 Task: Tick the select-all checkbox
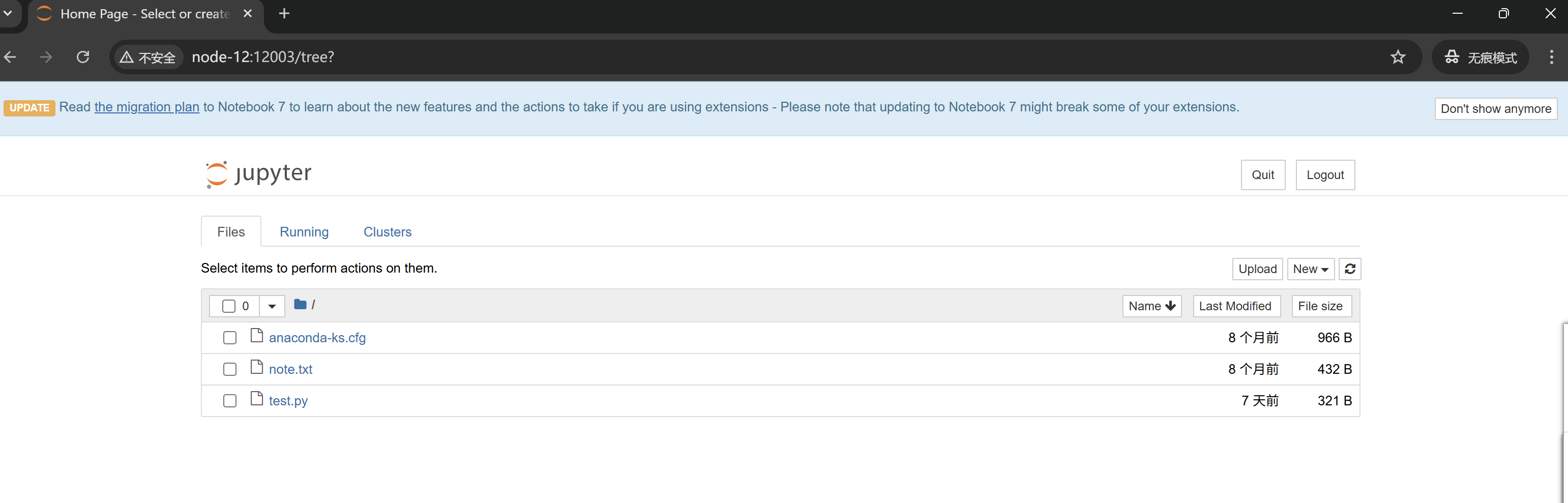point(229,306)
